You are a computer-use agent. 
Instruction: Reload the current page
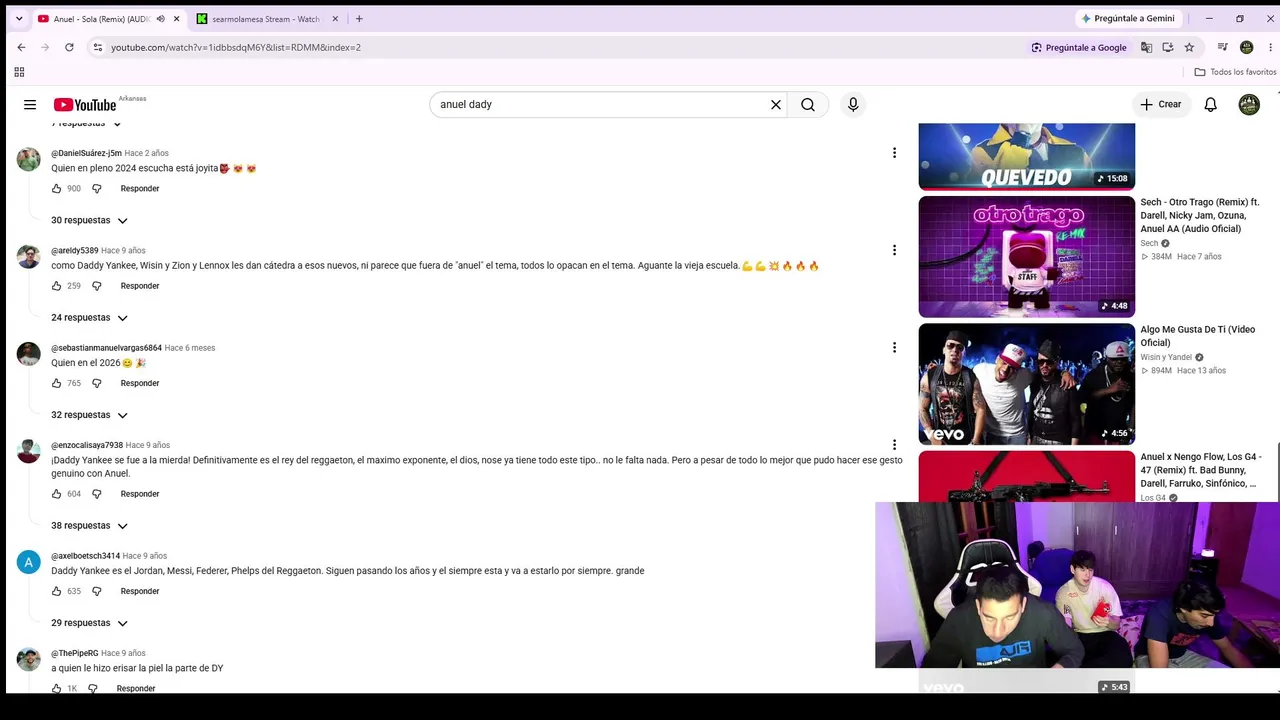tap(69, 47)
